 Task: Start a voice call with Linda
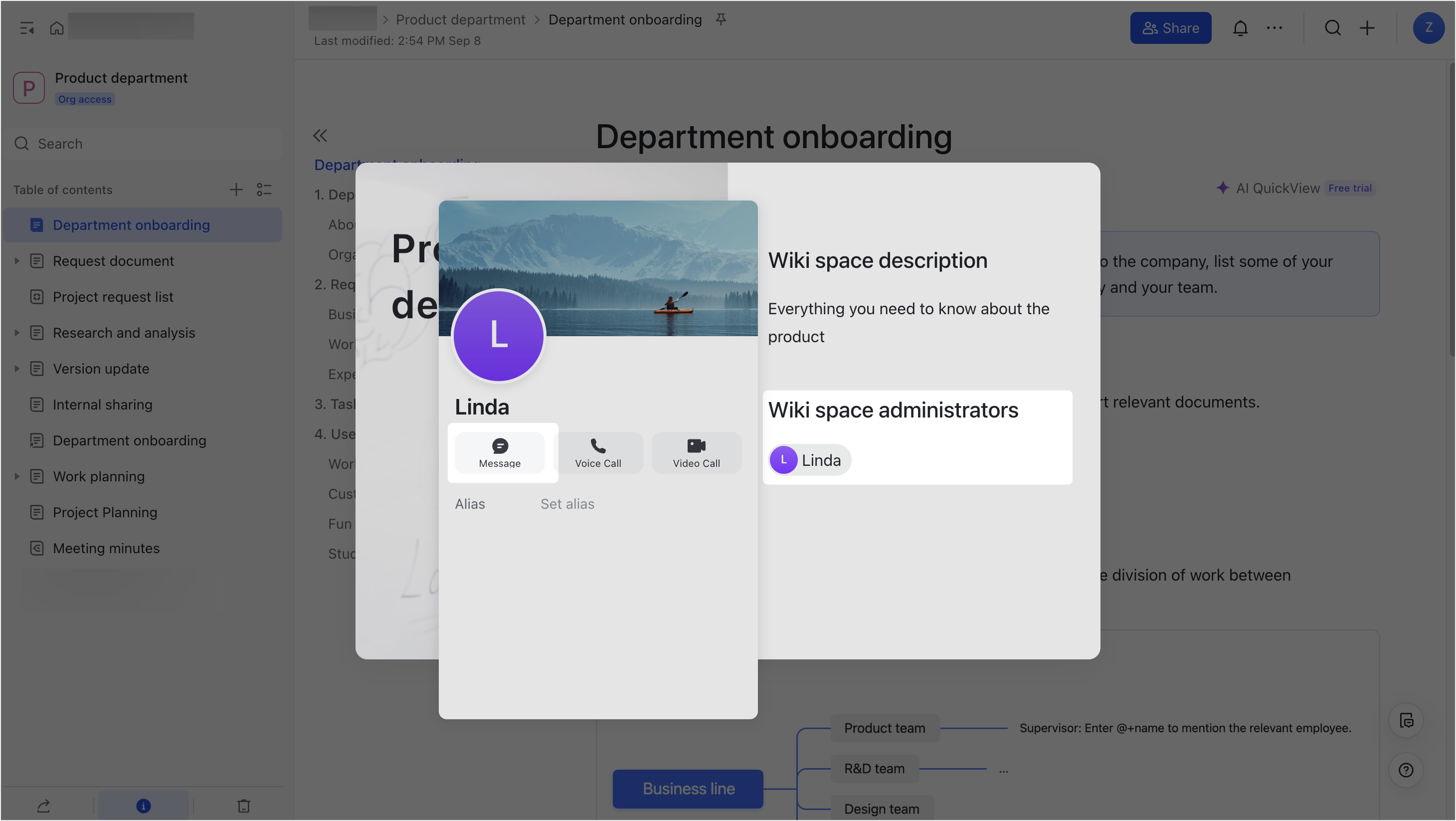598,453
